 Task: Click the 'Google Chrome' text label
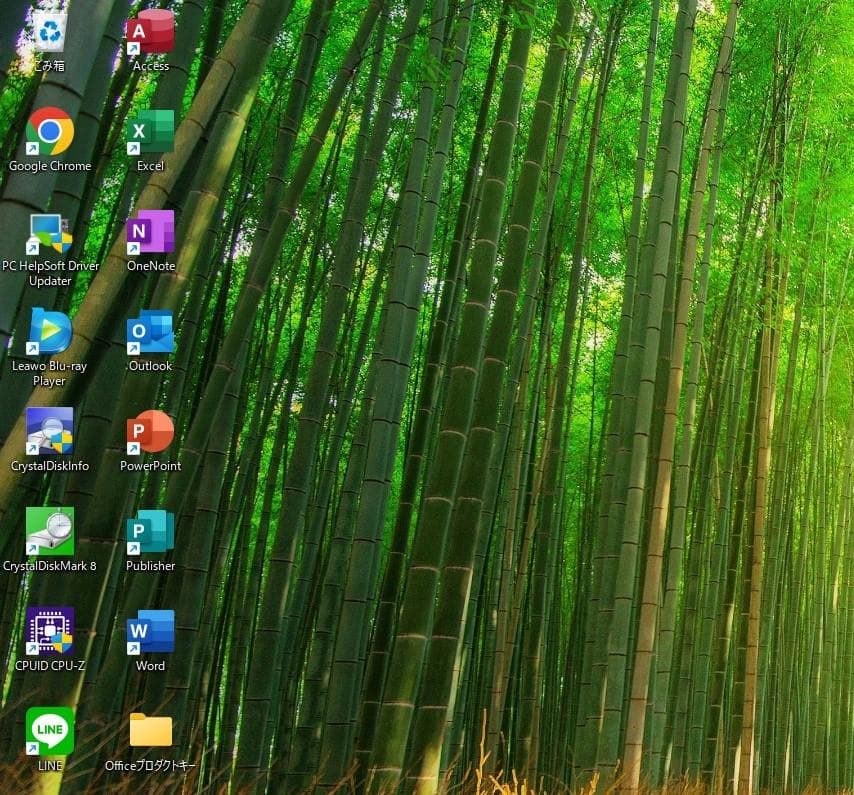coord(49,166)
